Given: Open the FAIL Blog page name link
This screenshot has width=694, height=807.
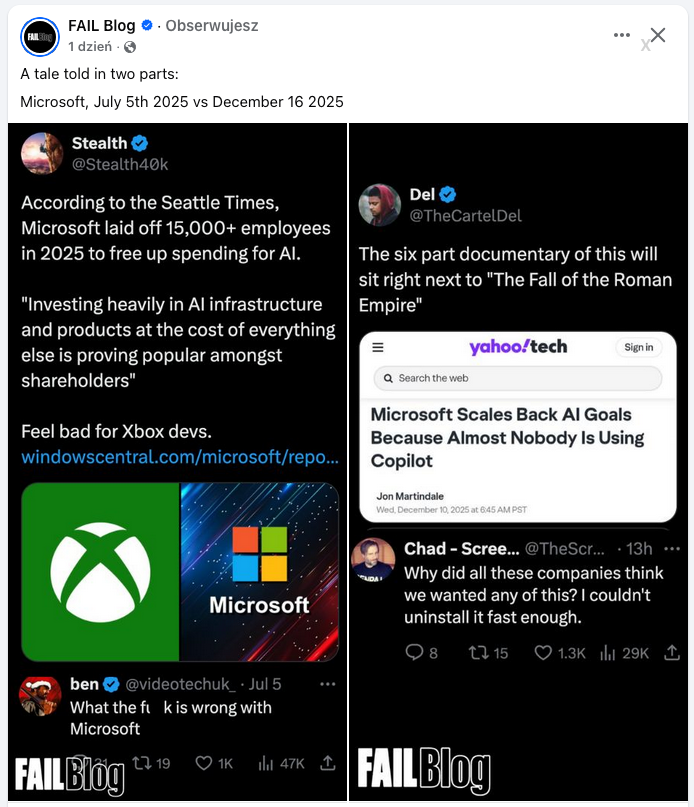Looking at the screenshot, I should (102, 26).
